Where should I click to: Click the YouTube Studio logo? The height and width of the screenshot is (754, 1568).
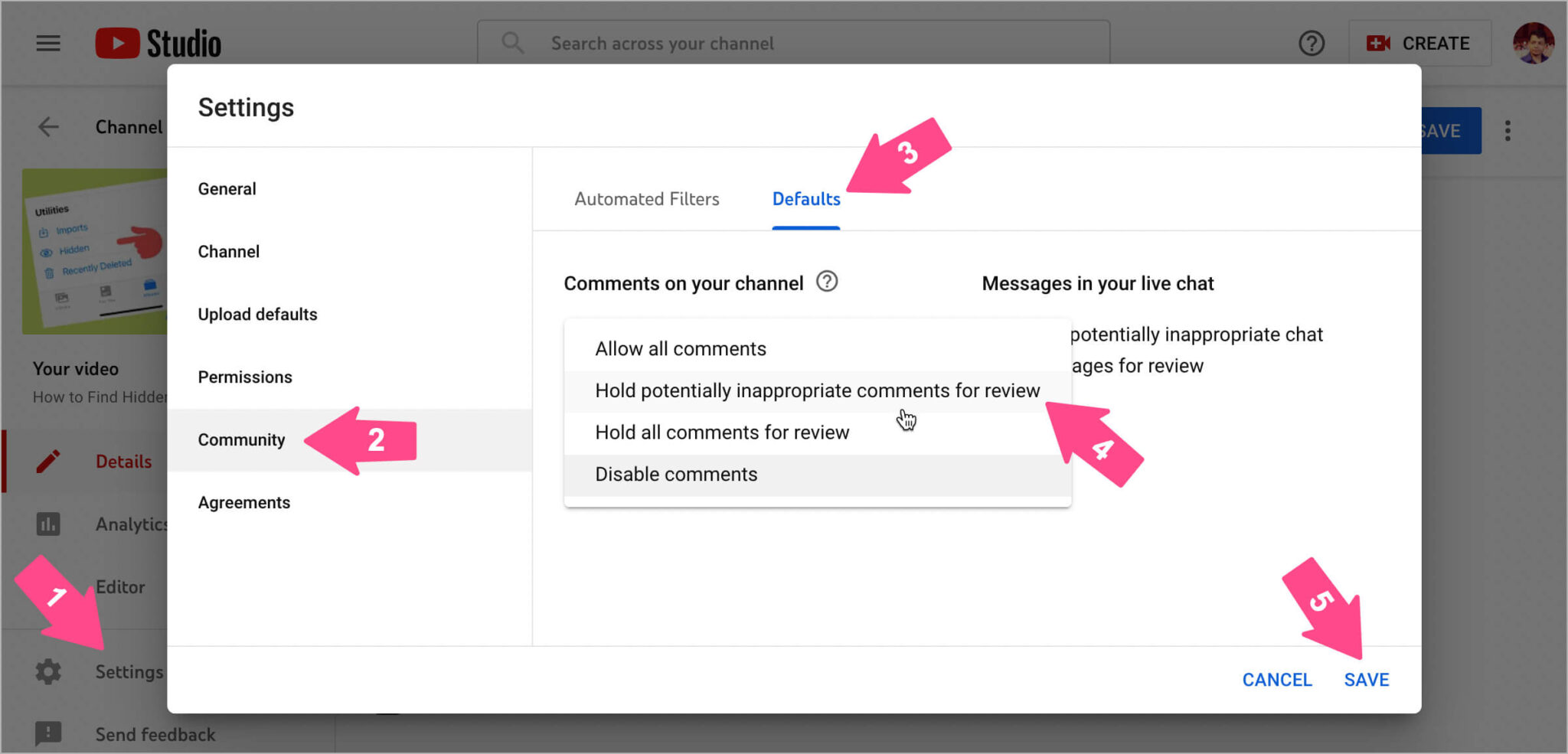click(x=156, y=44)
